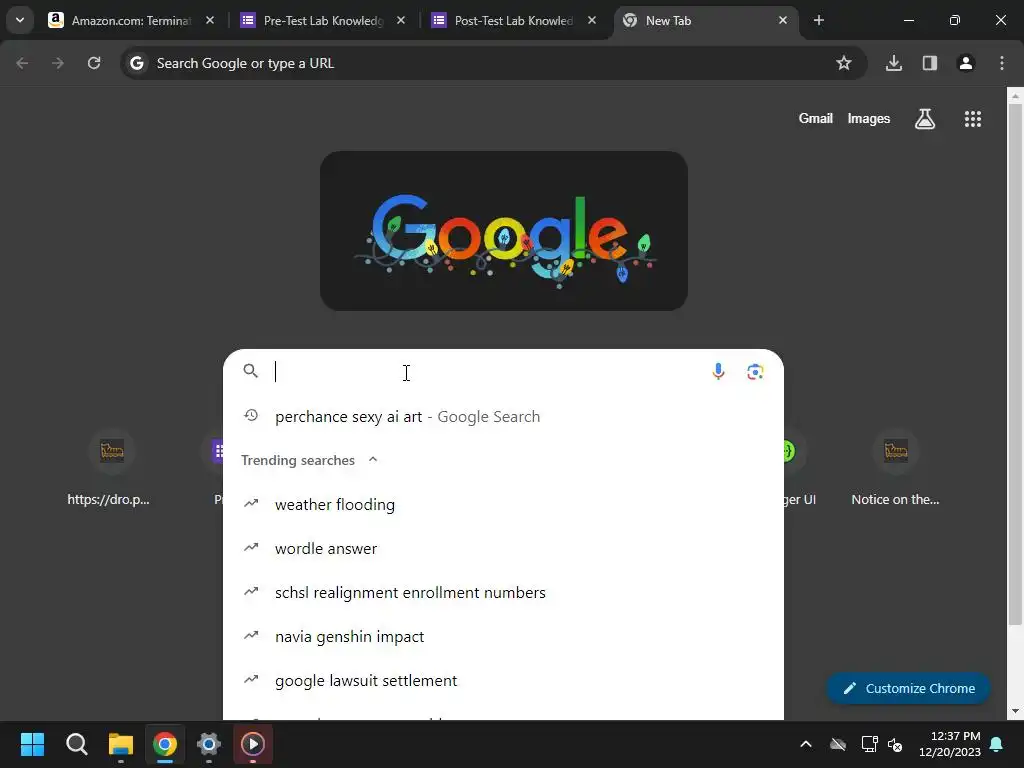Click the Google holiday lights doodle
Image resolution: width=1024 pixels, height=768 pixels.
504,231
